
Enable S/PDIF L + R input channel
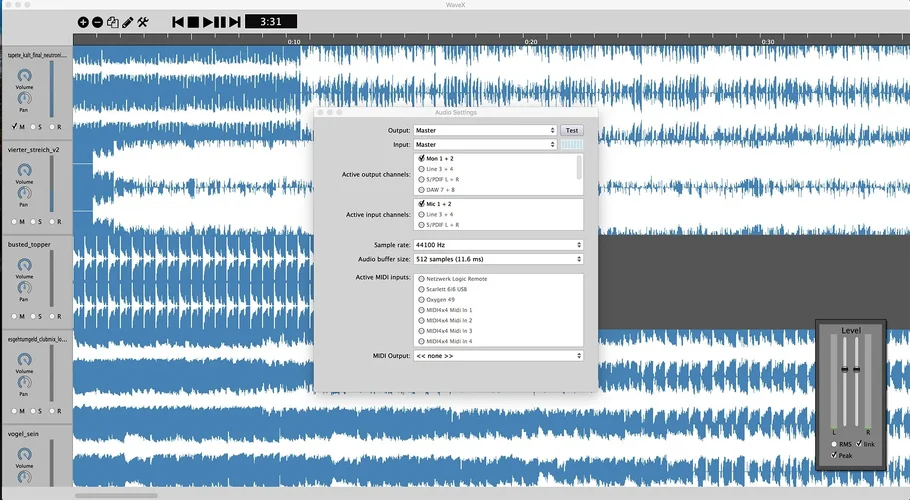421,224
